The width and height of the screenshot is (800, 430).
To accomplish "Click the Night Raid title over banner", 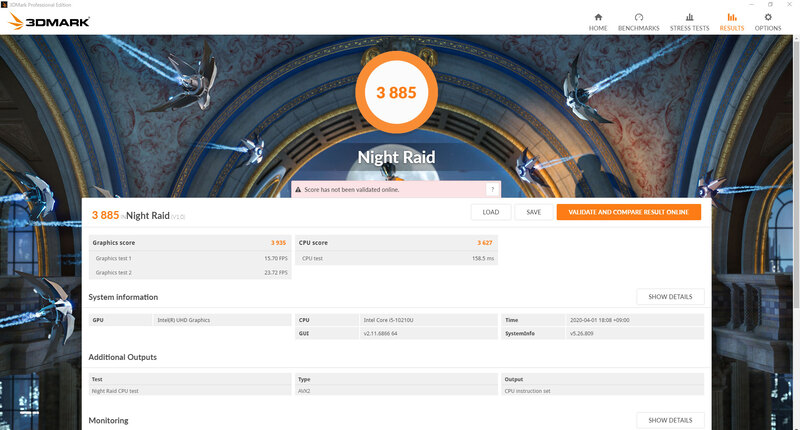I will click(396, 157).
